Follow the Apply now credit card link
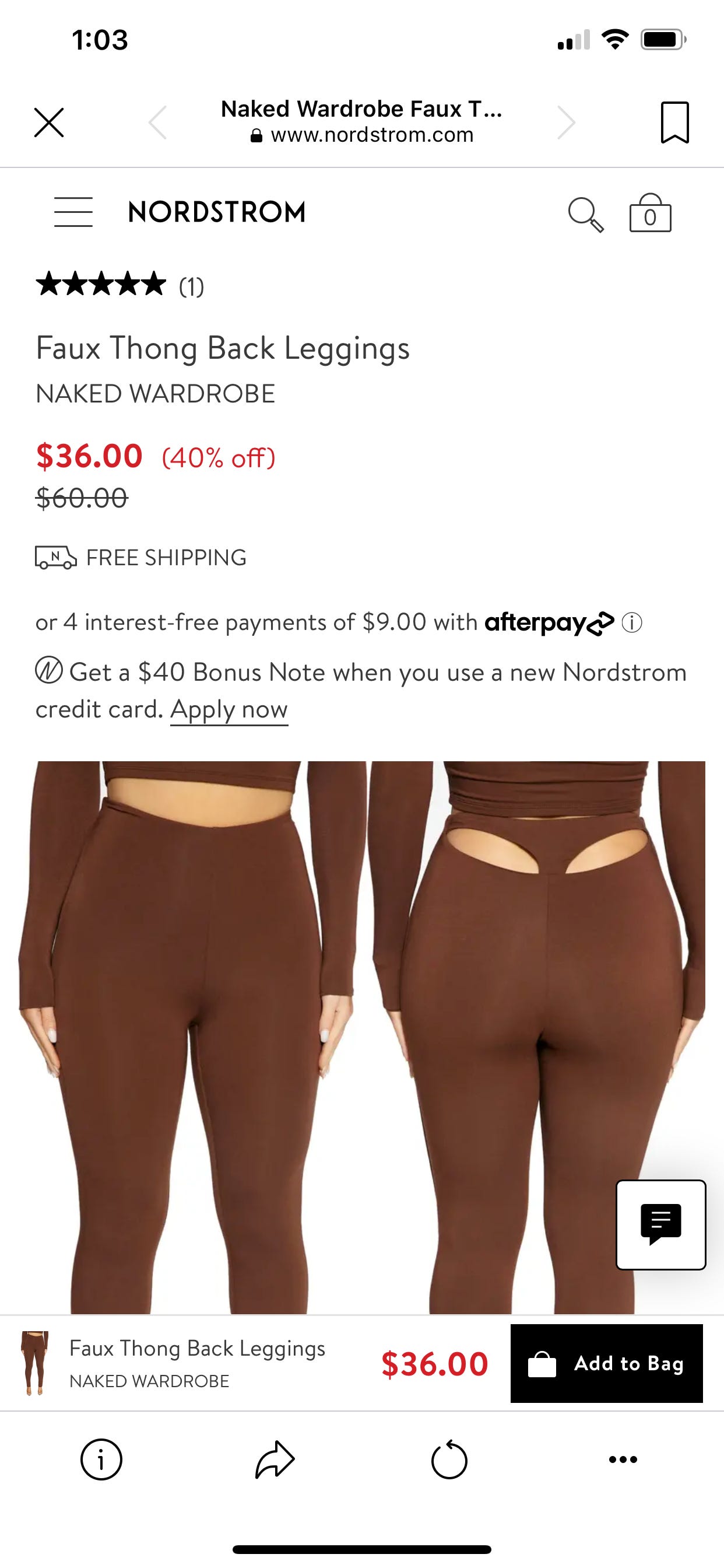The height and width of the screenshot is (1568, 724). 229,709
